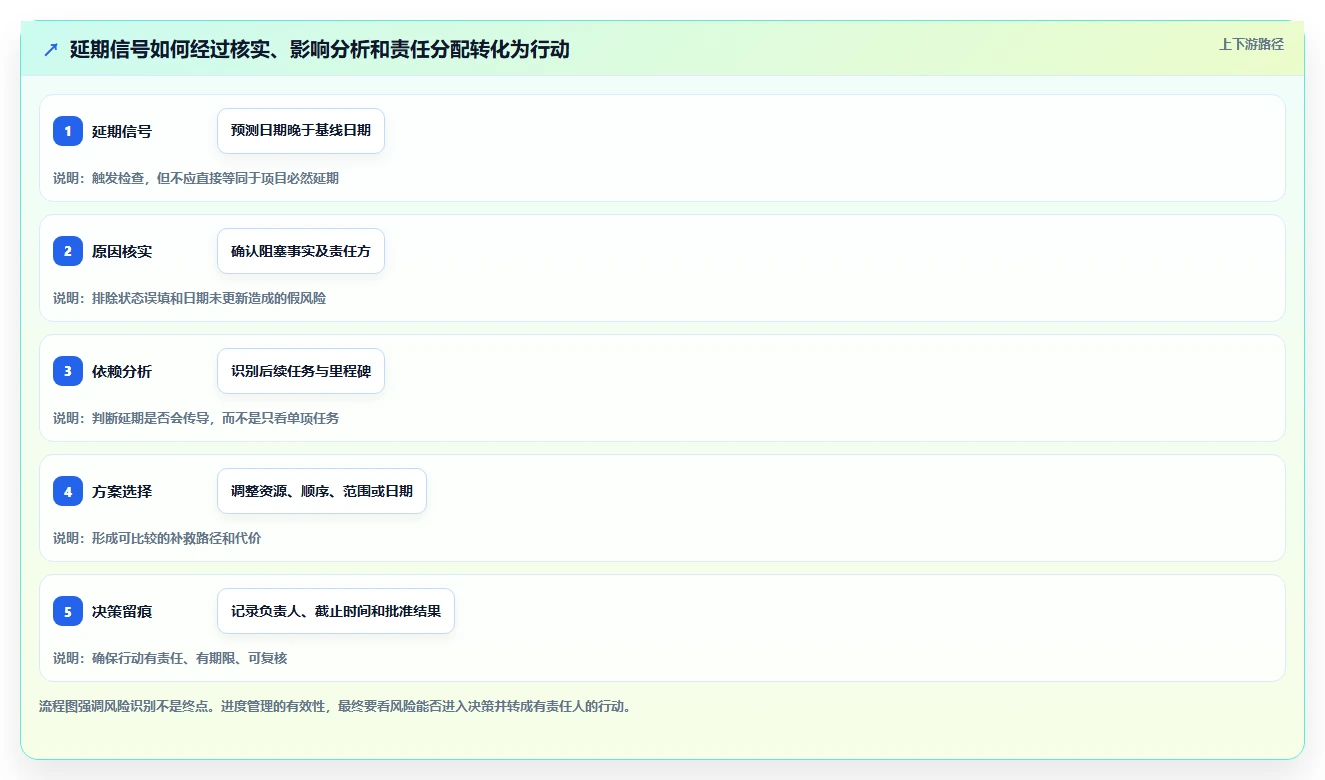Click the 预测日期晚于基线日期 box
This screenshot has height=780, width=1325.
[x=301, y=131]
